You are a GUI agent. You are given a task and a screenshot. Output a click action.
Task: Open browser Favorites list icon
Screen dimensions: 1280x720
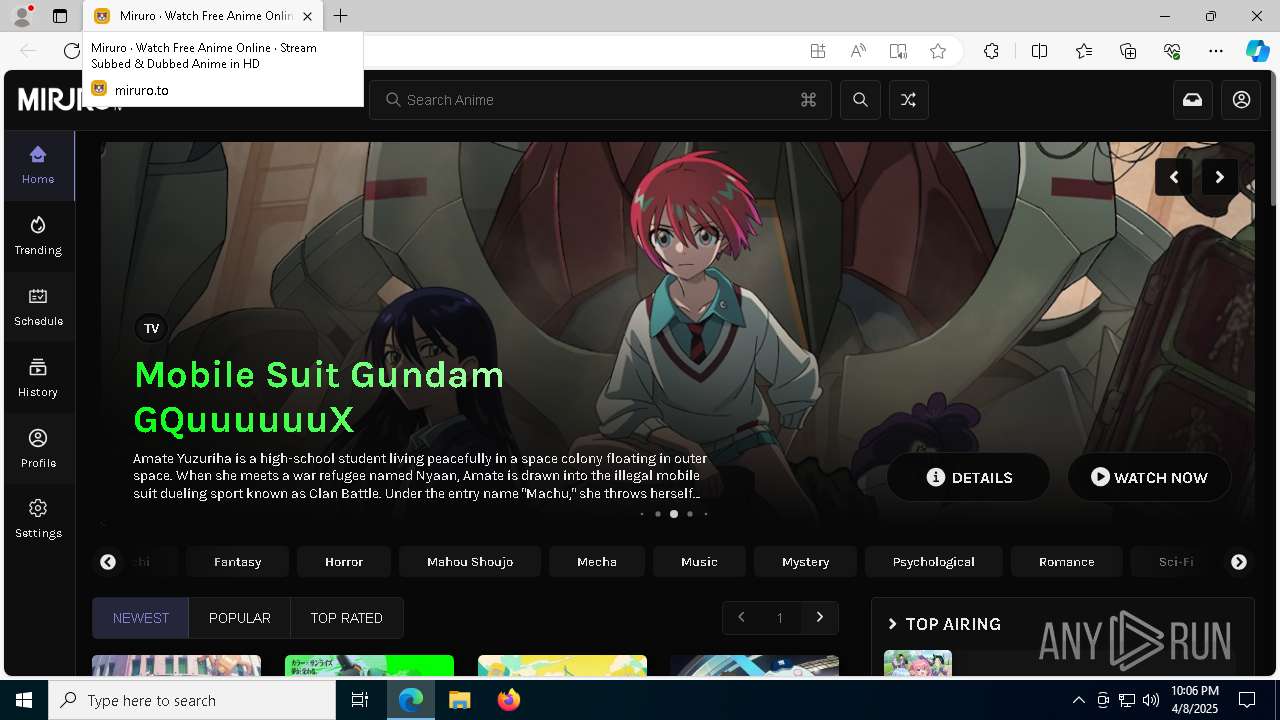1084,51
